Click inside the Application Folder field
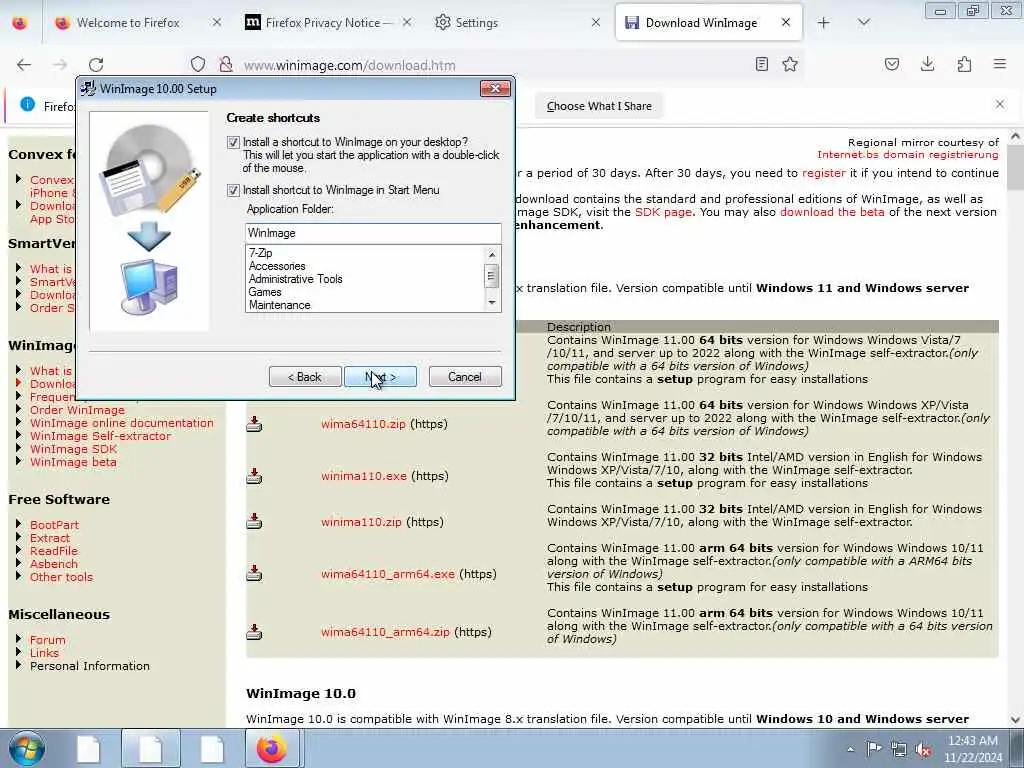Screen dimensions: 1024x768 click(373, 233)
